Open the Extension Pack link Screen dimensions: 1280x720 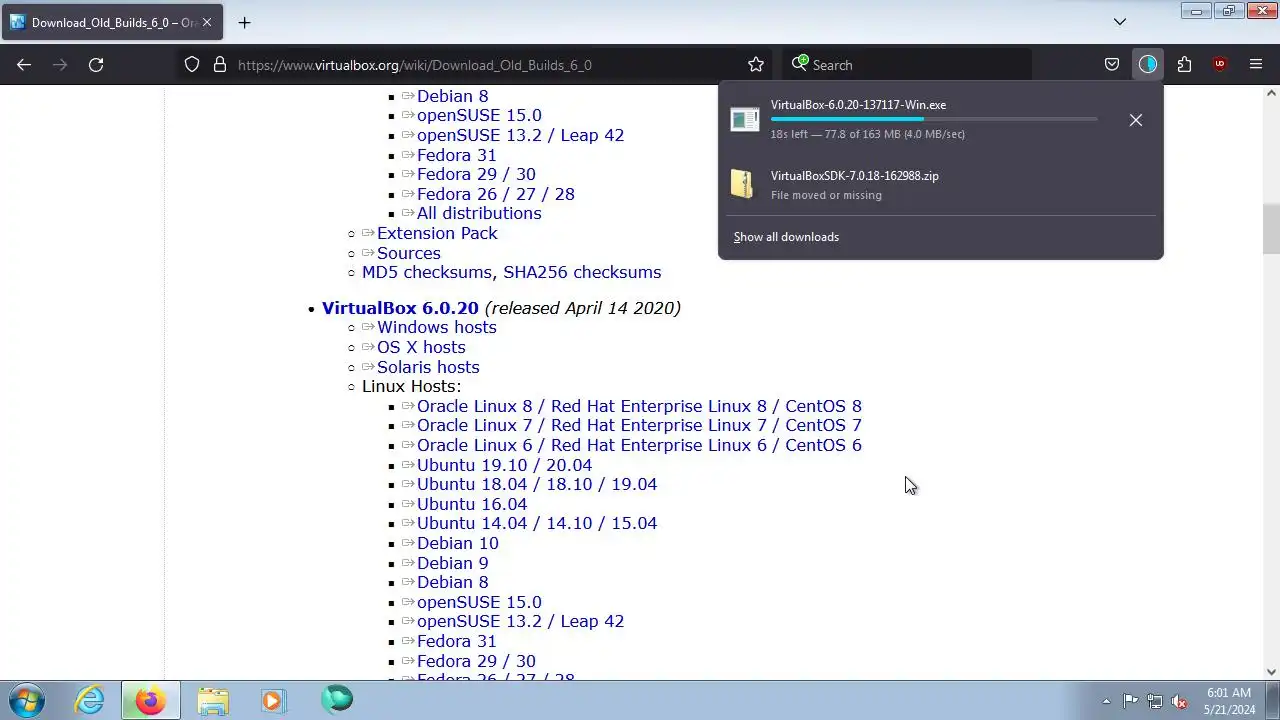437,233
